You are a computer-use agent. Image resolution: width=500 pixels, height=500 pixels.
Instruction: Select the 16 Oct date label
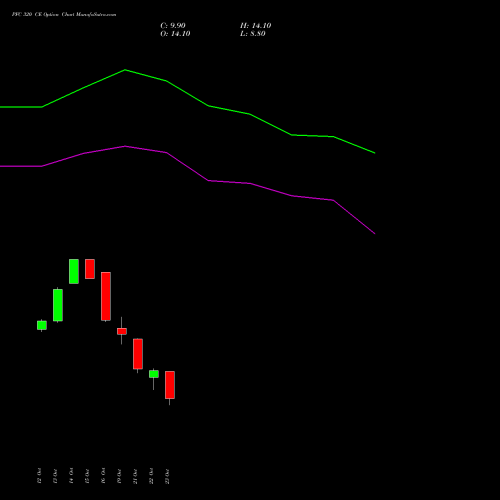[103, 476]
